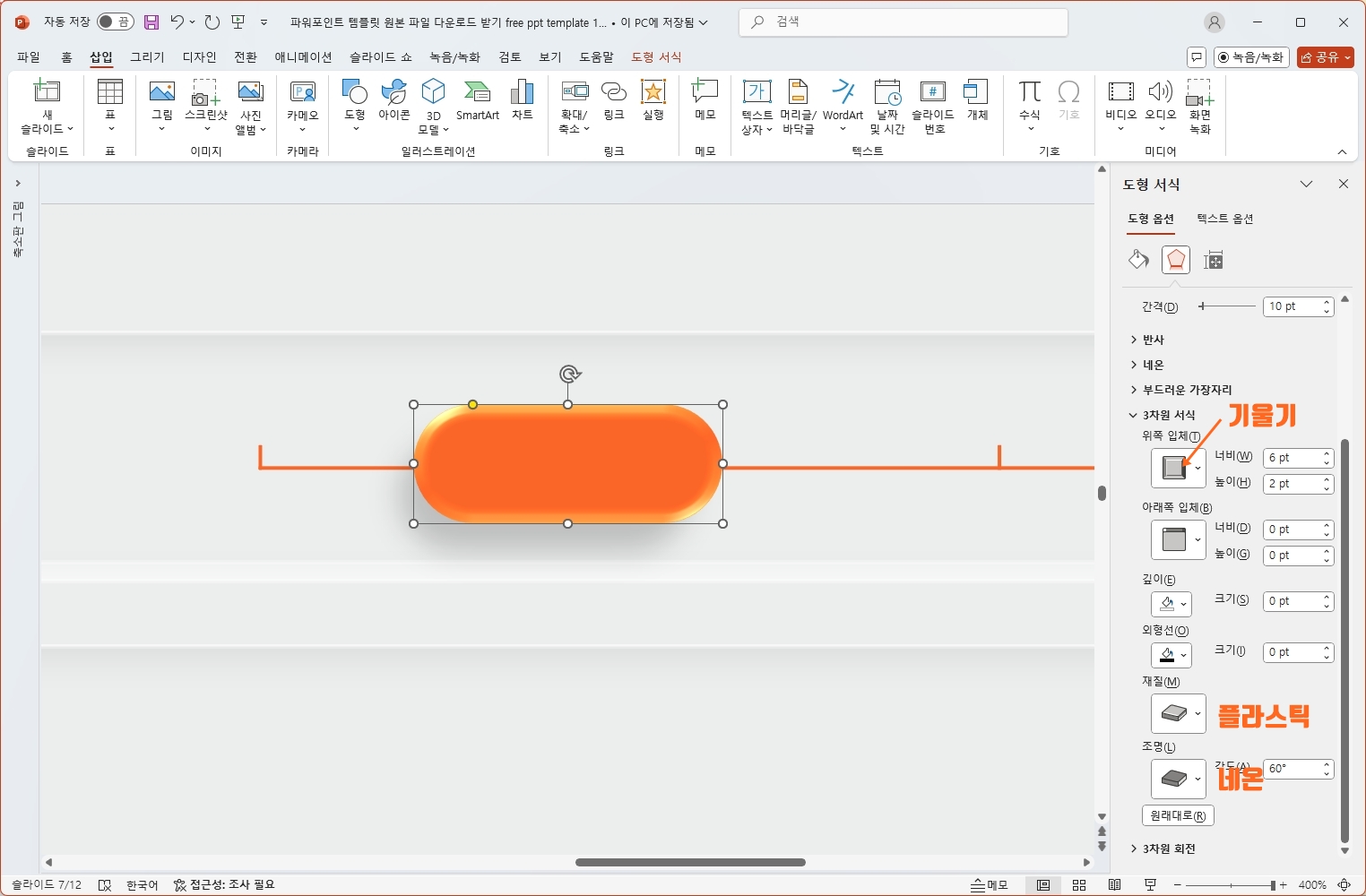The height and width of the screenshot is (896, 1366).
Task: Toggle the 자동 저장 autosave switch
Action: 116,22
